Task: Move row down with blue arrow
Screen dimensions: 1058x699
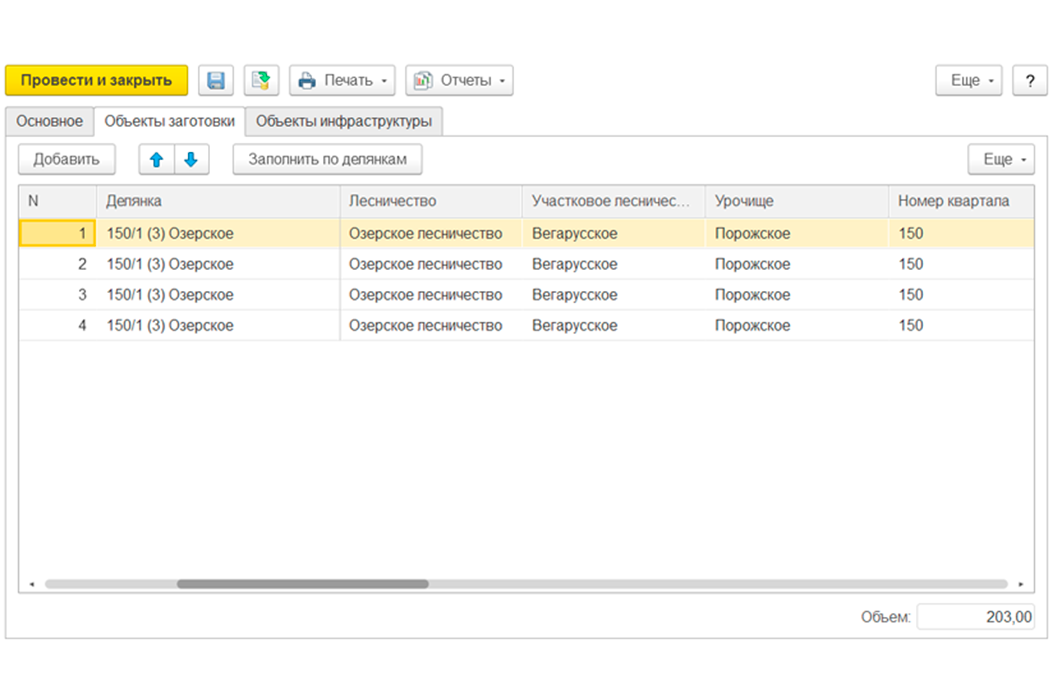Action: click(192, 159)
